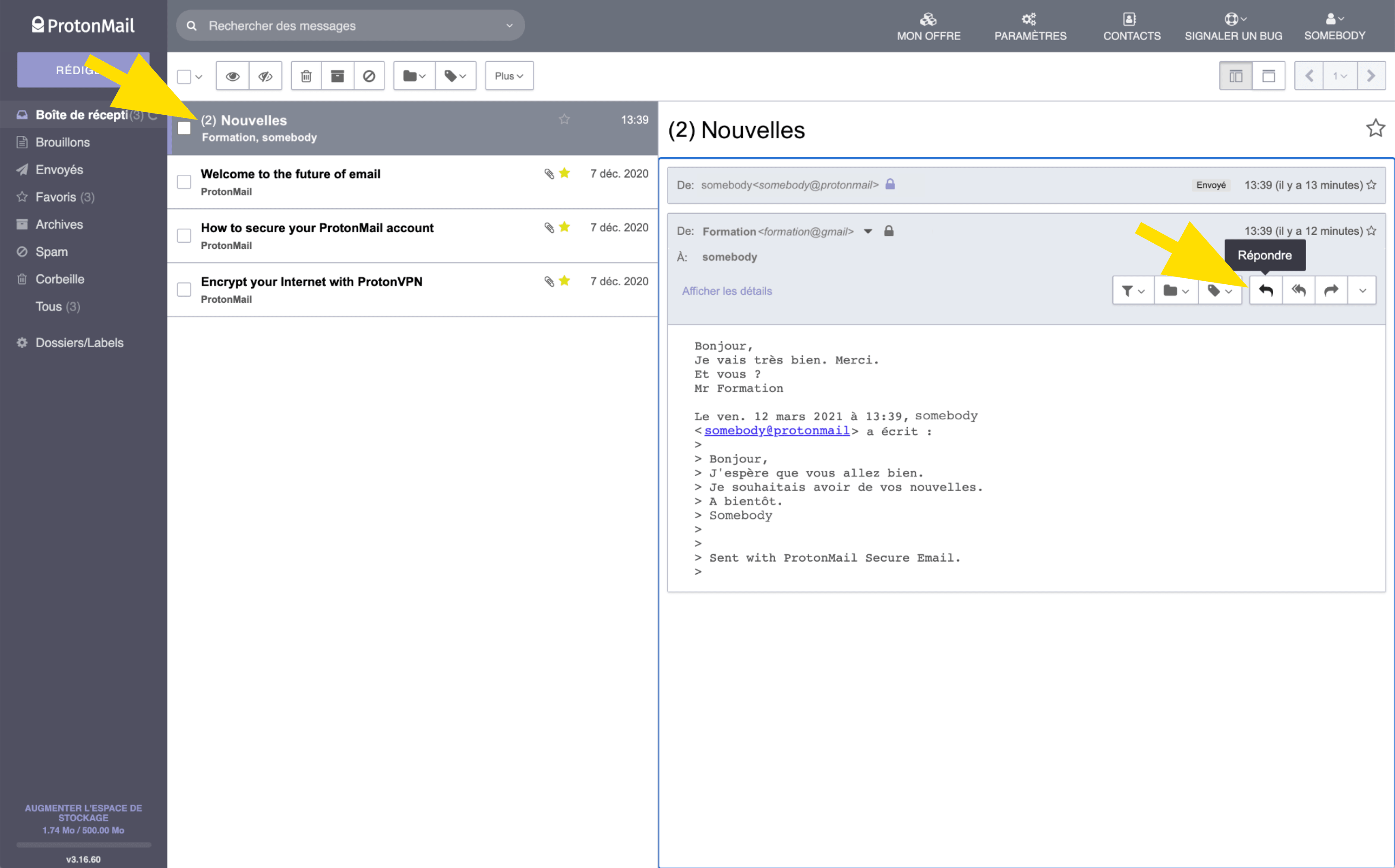The width and height of the screenshot is (1395, 868).
Task: Unstar Welcome to the future of email
Action: [565, 173]
